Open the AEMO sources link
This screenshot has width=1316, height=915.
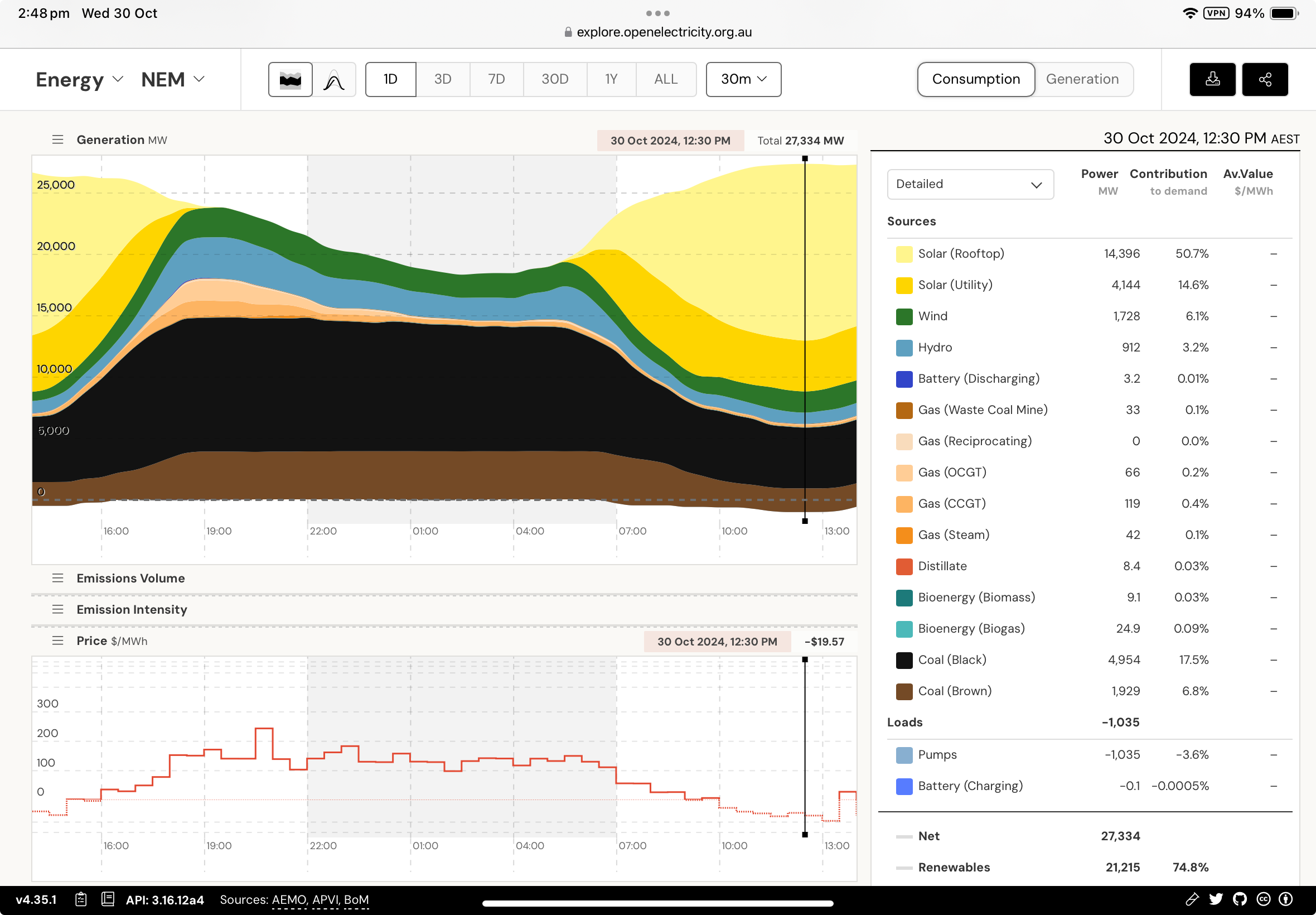coord(289,899)
